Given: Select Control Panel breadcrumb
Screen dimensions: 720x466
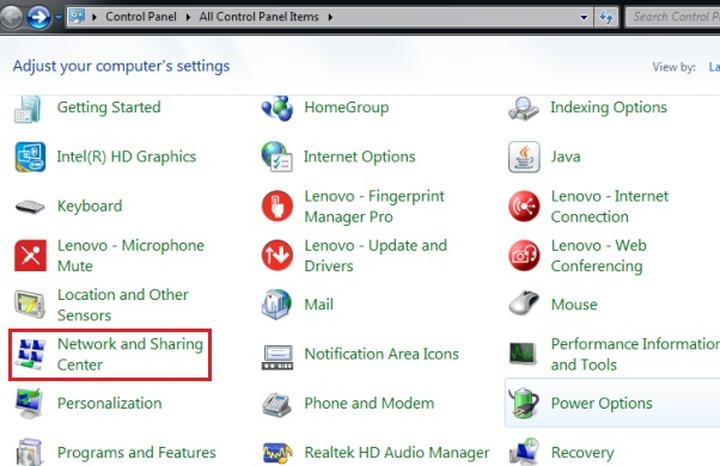Looking at the screenshot, I should point(141,17).
